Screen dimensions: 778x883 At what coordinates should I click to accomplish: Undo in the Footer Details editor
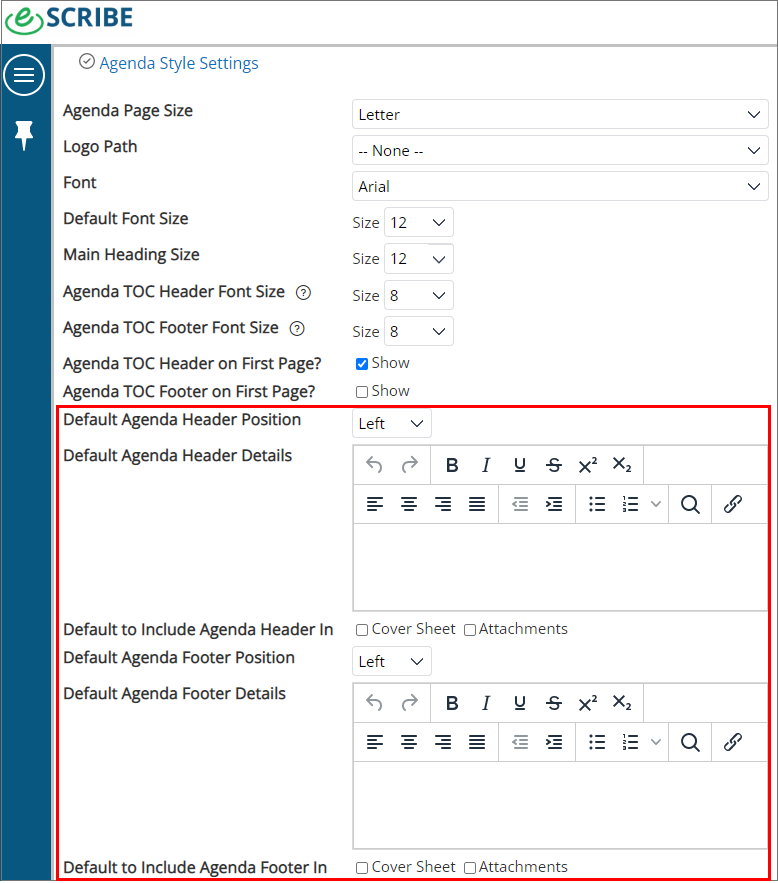tap(374, 703)
